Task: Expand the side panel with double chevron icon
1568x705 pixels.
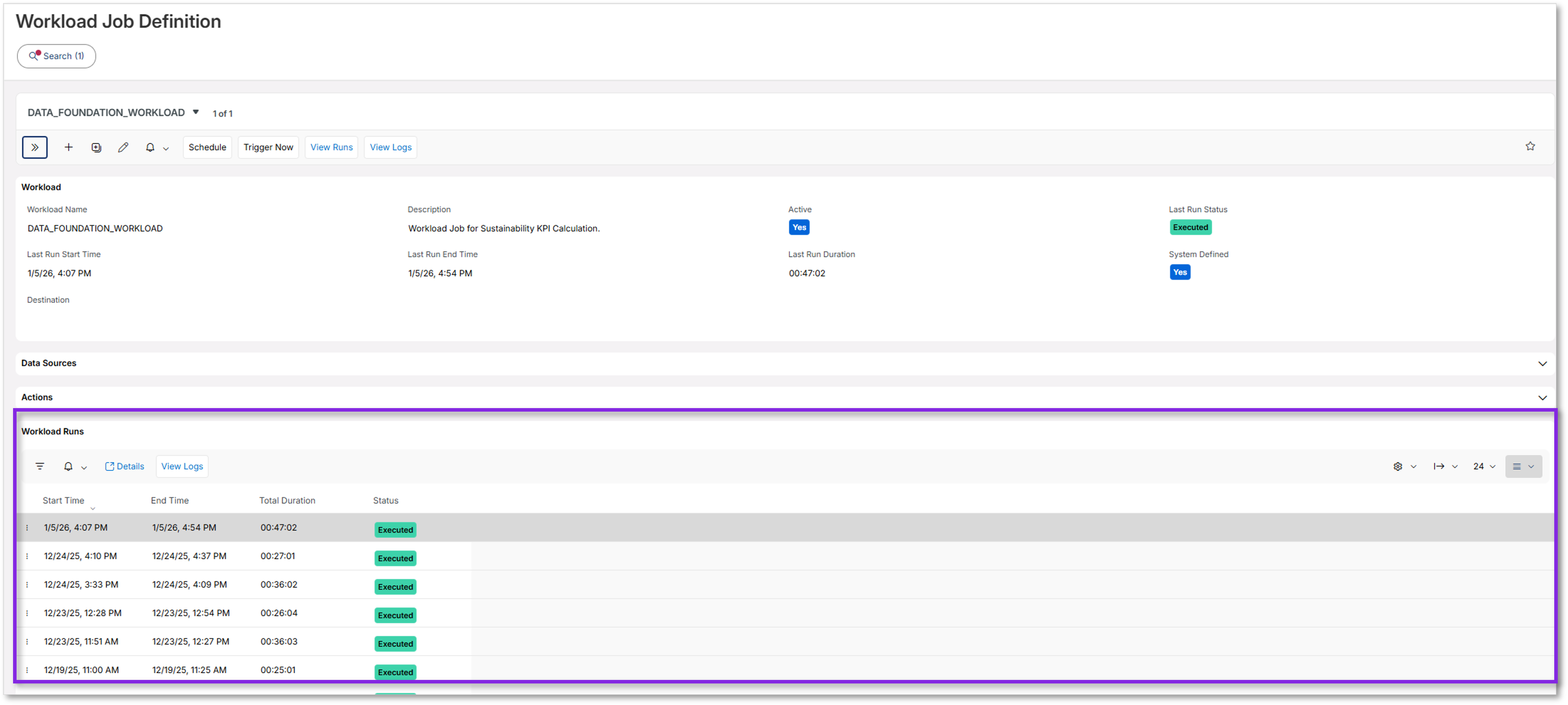Action: tap(35, 147)
